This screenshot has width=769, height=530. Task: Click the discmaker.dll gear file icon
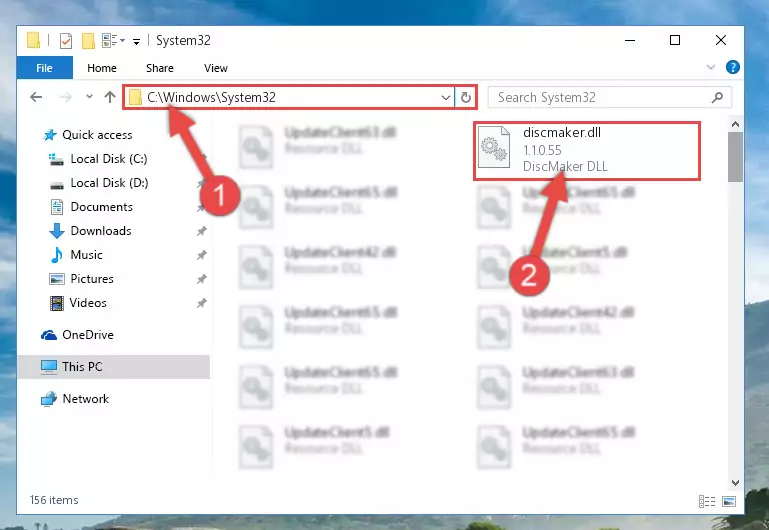coord(494,147)
